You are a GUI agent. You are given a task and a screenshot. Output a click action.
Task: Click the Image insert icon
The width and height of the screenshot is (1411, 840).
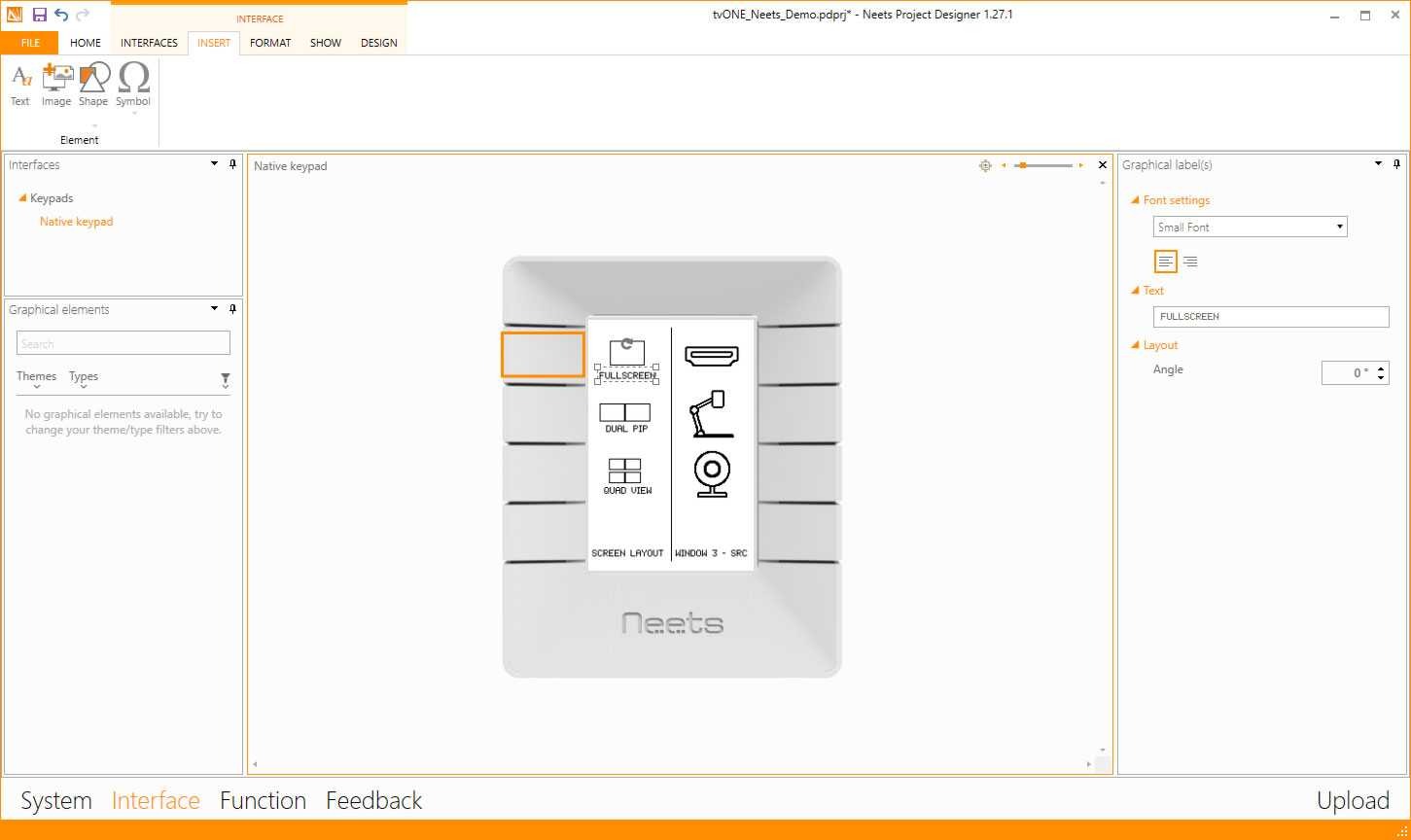pos(56,85)
